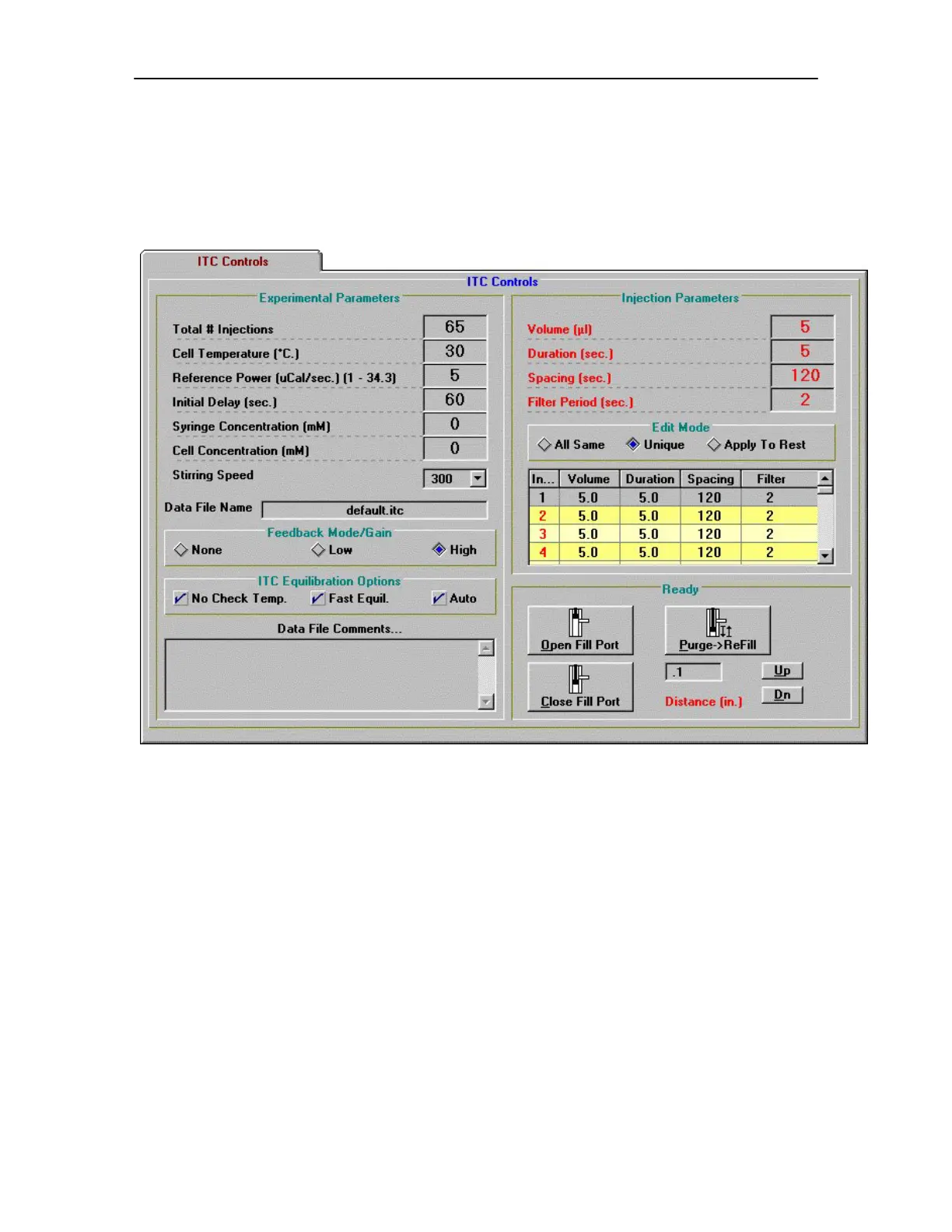This screenshot has height=1232, width=952.
Task: Click the Total # Injections field
Action: point(455,327)
